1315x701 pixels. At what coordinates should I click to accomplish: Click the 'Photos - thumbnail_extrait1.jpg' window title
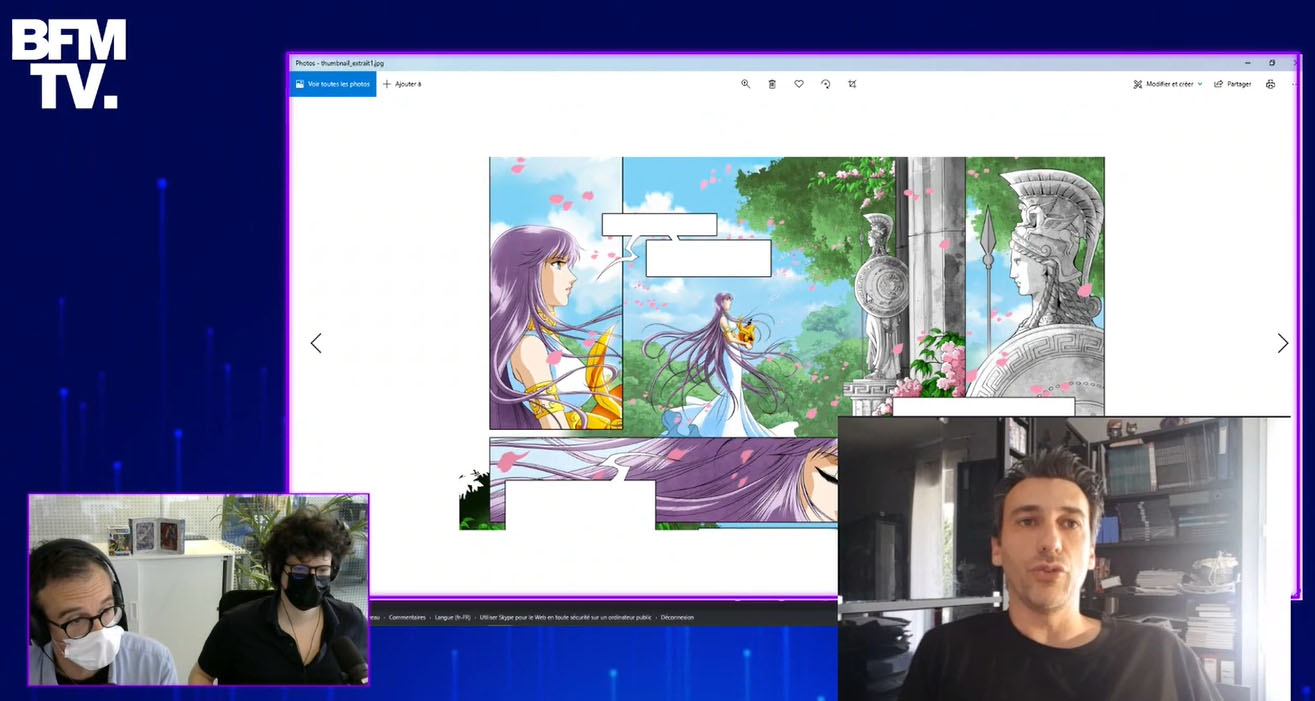(339, 63)
